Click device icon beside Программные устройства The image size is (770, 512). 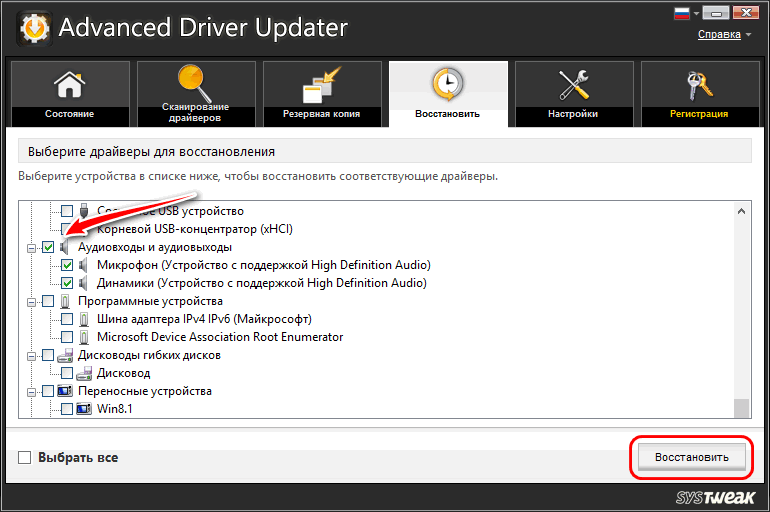pos(65,301)
